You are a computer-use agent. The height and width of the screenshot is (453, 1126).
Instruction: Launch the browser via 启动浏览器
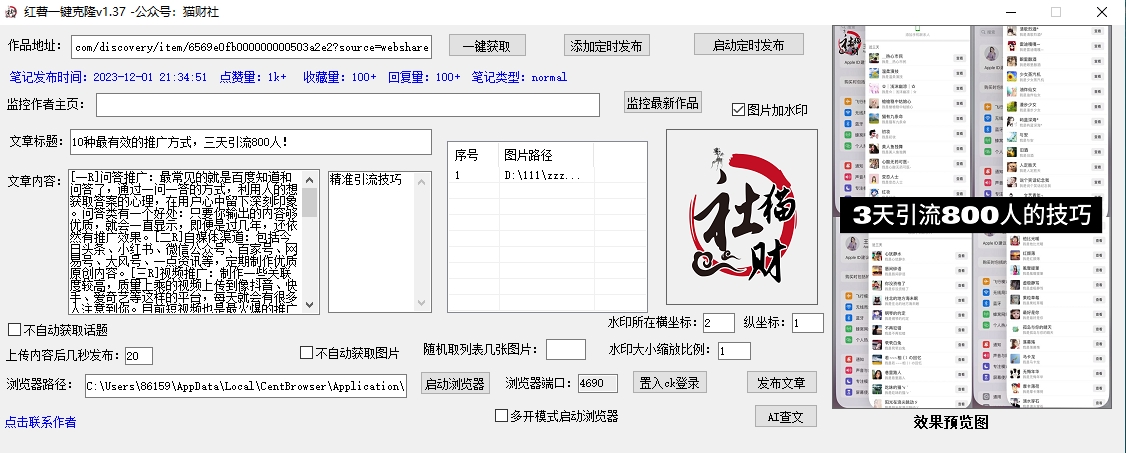(454, 384)
